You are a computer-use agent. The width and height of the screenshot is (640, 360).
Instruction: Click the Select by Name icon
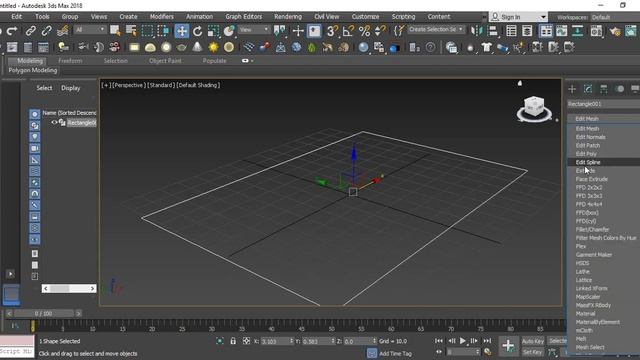(x=131, y=31)
